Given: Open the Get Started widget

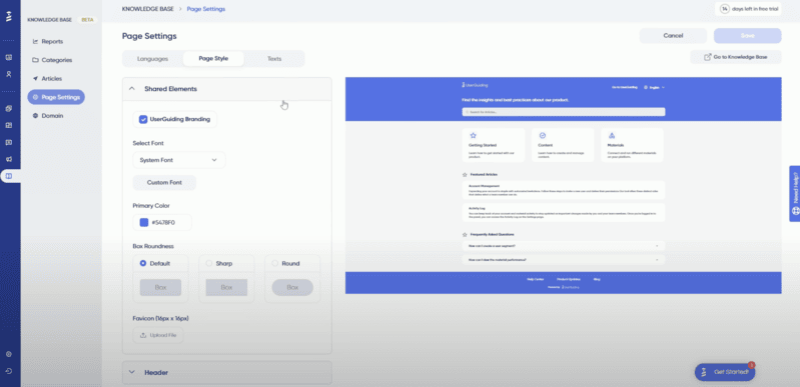Looking at the screenshot, I should point(724,372).
